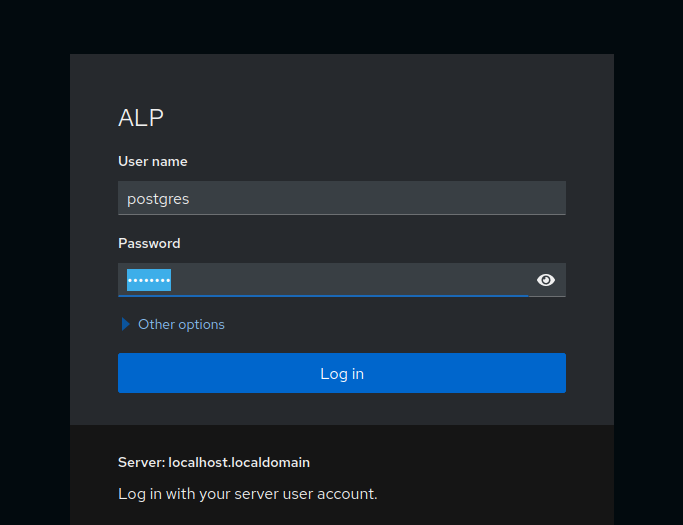Click the empty area of the password box

click(348, 280)
